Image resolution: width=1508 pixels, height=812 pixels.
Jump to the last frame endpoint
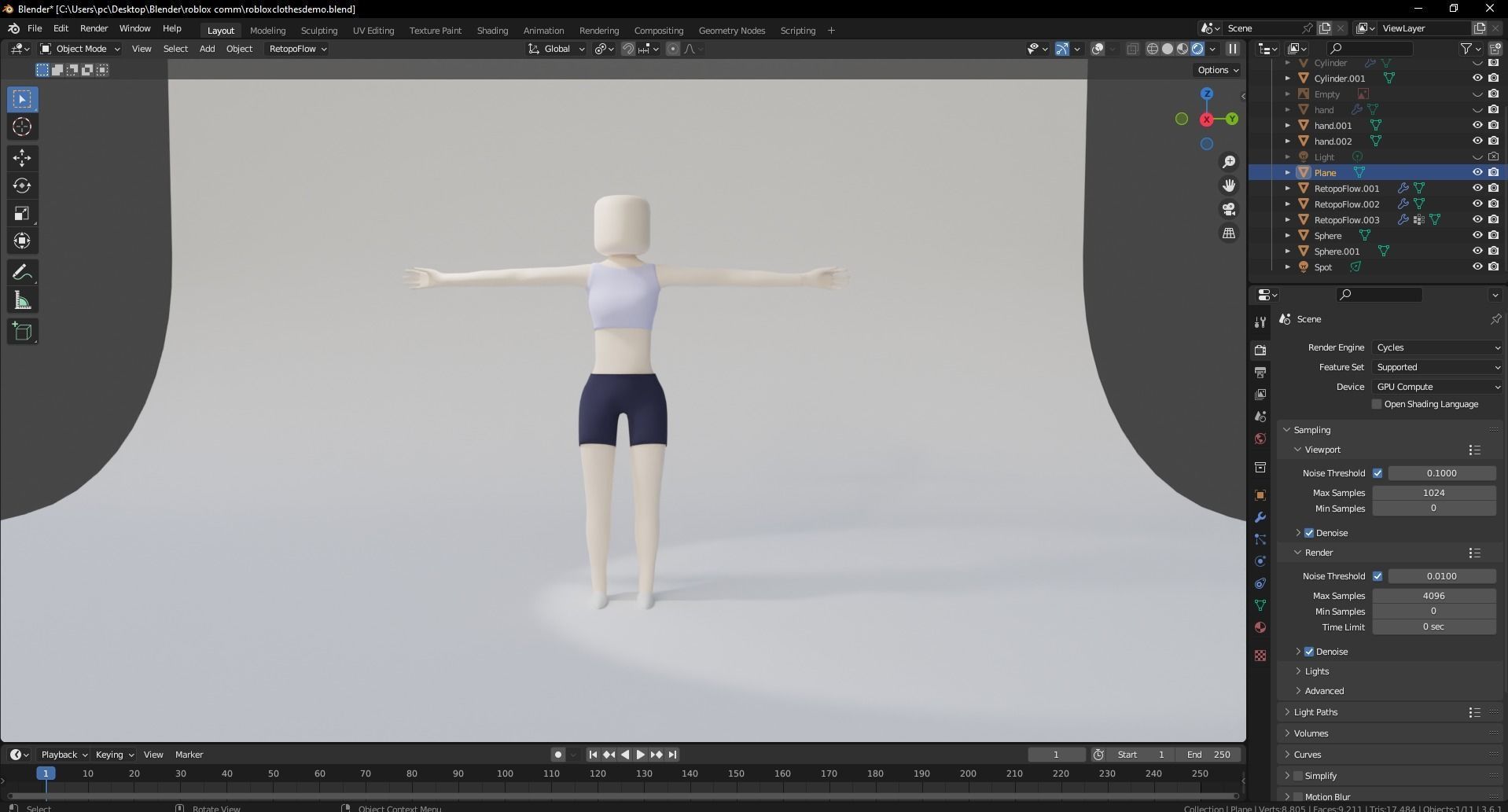[672, 755]
